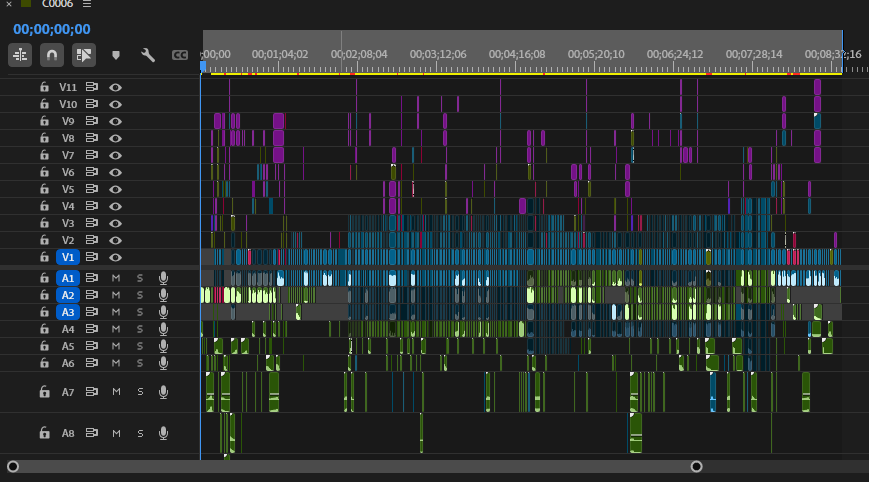The width and height of the screenshot is (869, 482).
Task: Select the C0006 sequence tab
Action: point(57,4)
